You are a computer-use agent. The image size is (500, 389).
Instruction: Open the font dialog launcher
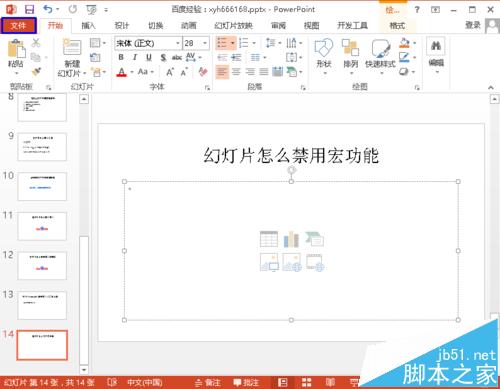pyautogui.click(x=207, y=88)
